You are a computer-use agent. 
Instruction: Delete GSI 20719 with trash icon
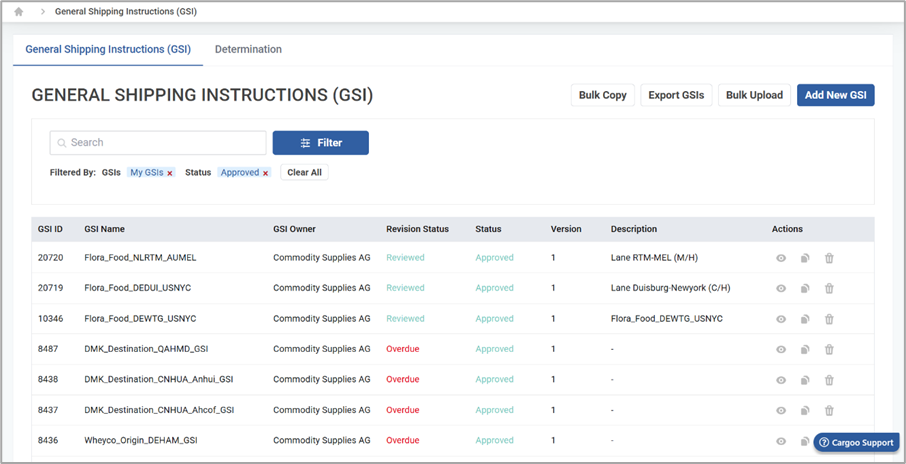[829, 288]
